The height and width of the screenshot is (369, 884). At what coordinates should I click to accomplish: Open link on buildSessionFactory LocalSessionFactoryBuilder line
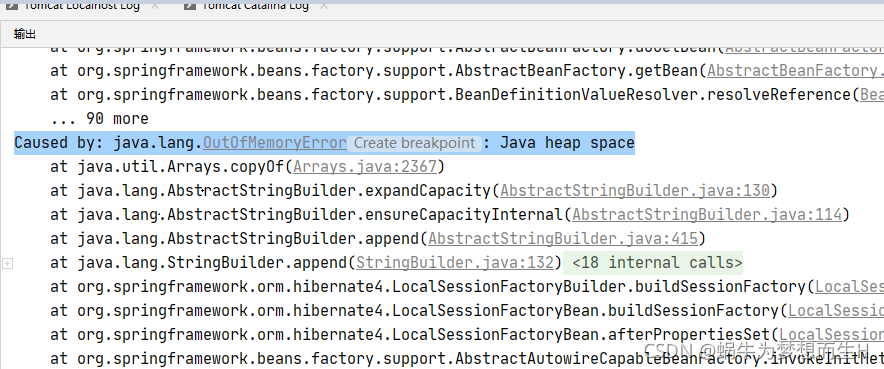[850, 287]
